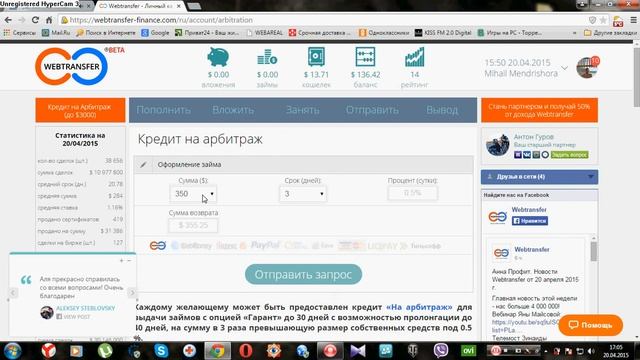Click the page vertical scrollbar
Image resolution: width=640 pixels, height=360 pixels.
click(x=636, y=78)
